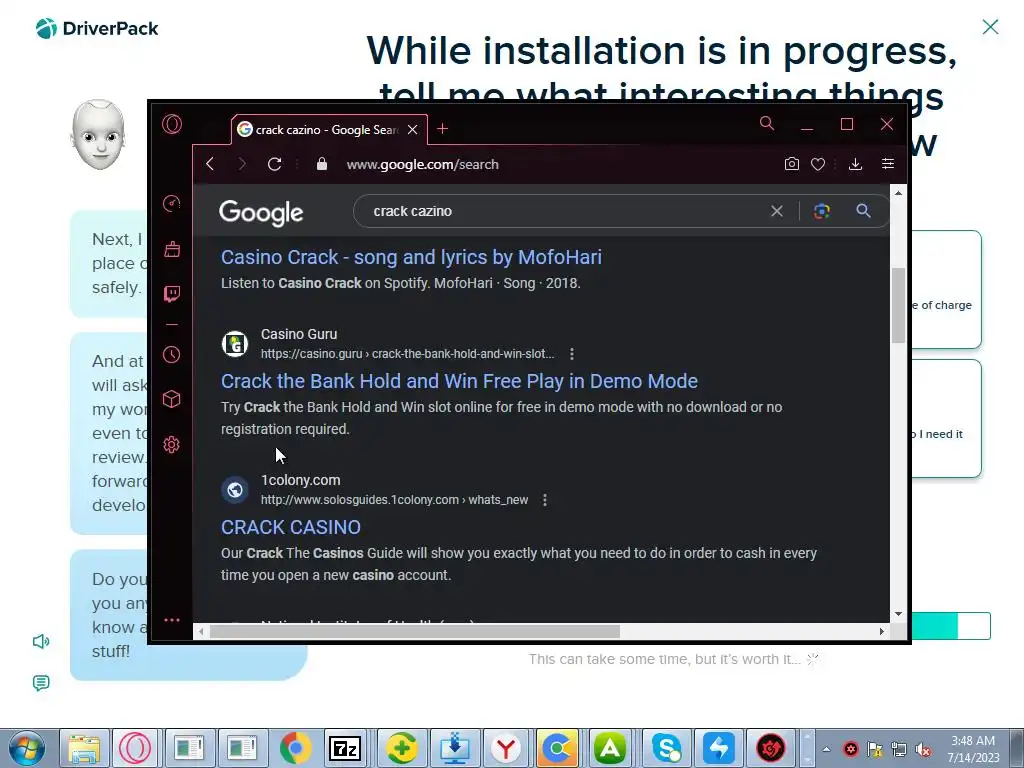Toggle DriverPack sound speaker icon

click(x=41, y=641)
